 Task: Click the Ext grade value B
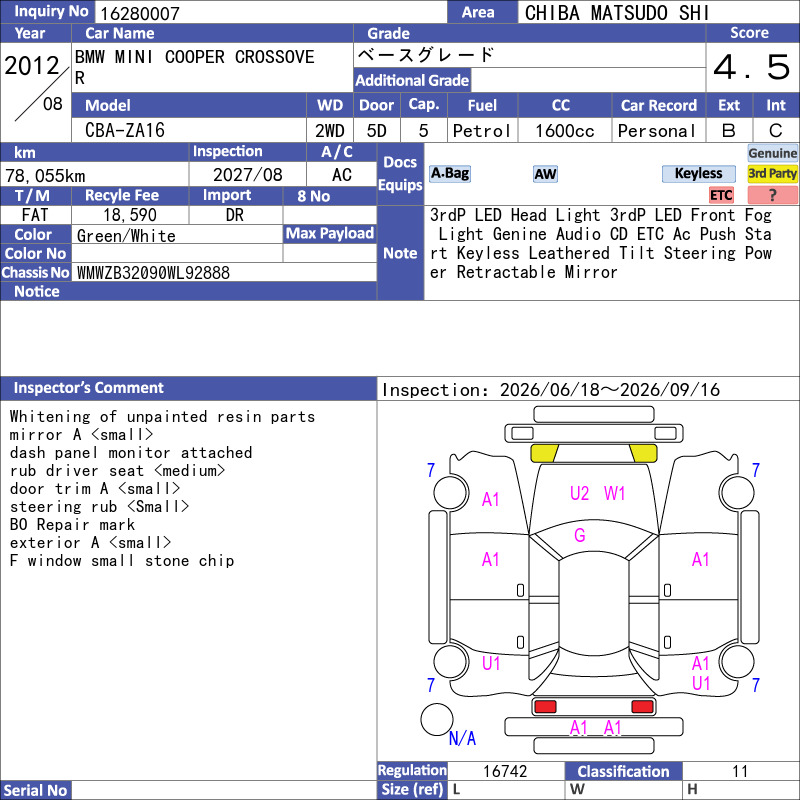[x=729, y=131]
